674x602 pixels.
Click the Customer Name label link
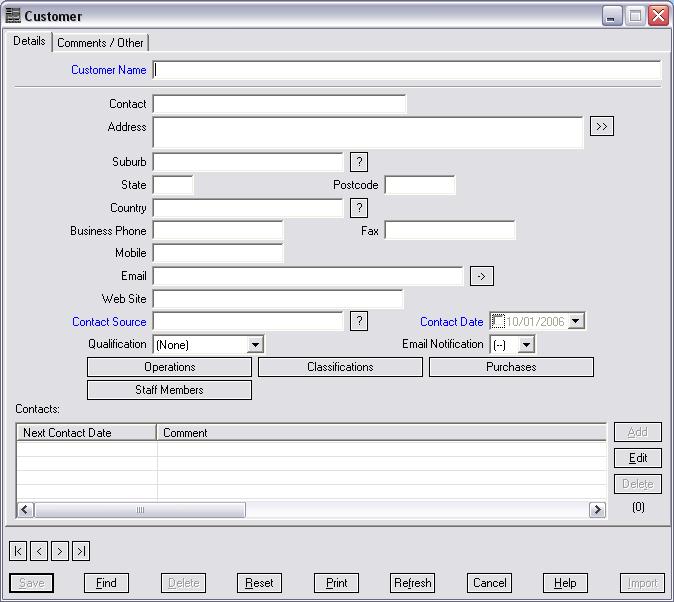(109, 70)
